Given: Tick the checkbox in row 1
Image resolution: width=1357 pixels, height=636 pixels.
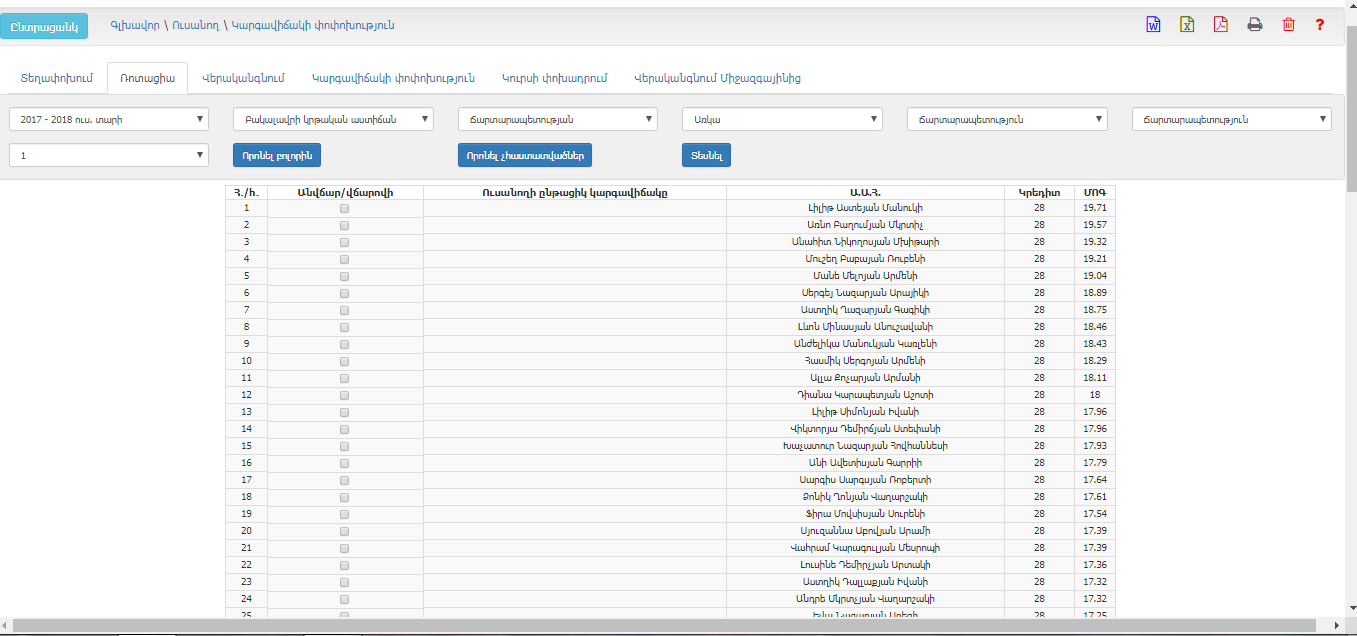Looking at the screenshot, I should pos(345,208).
